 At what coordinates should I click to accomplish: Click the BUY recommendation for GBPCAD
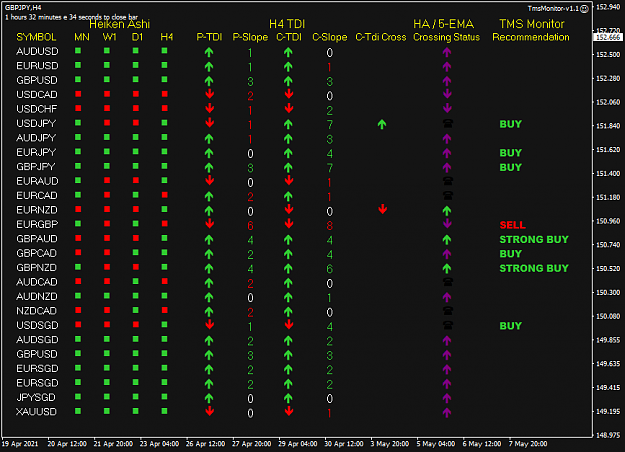(x=511, y=254)
